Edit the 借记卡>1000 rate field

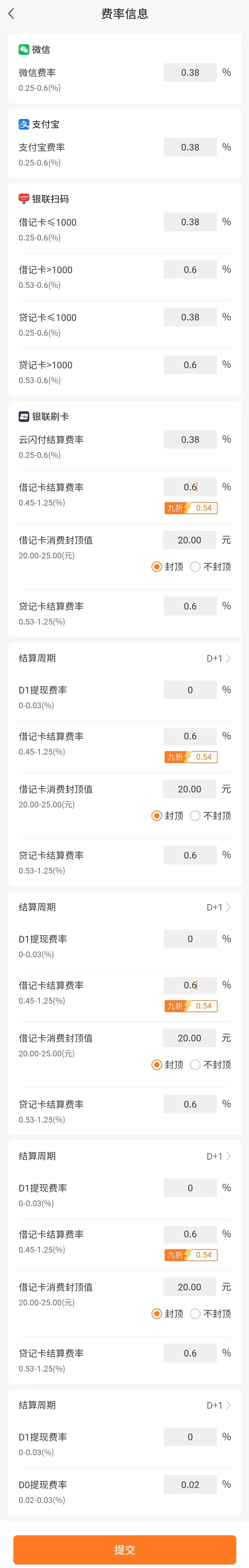[190, 270]
